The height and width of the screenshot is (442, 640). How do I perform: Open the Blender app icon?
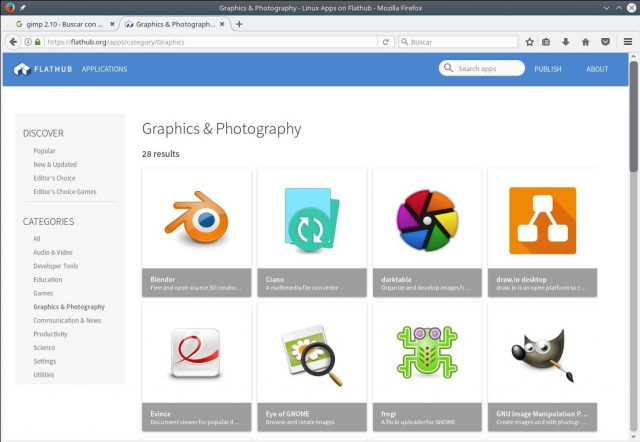click(x=196, y=219)
